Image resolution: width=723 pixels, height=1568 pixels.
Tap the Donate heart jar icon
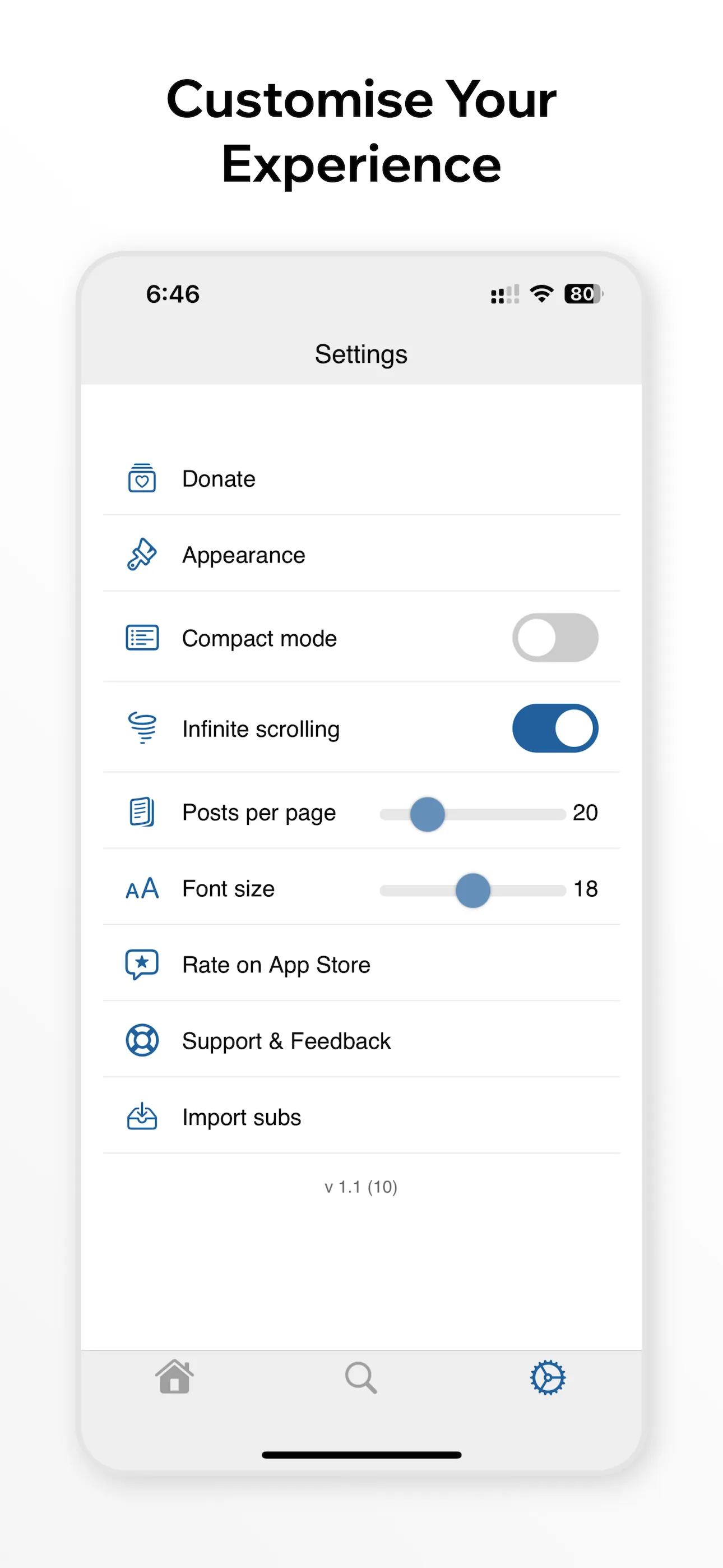(142, 478)
